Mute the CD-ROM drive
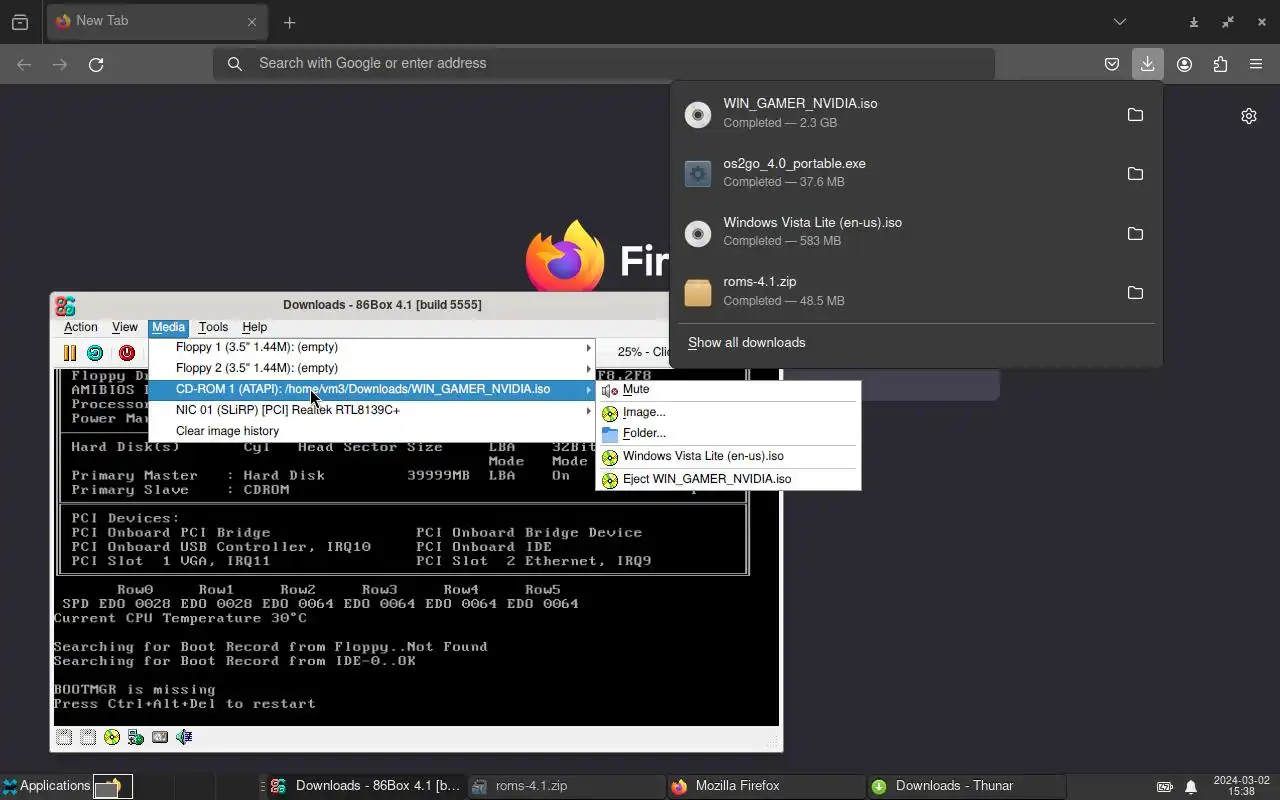The width and height of the screenshot is (1280, 800). click(728, 390)
